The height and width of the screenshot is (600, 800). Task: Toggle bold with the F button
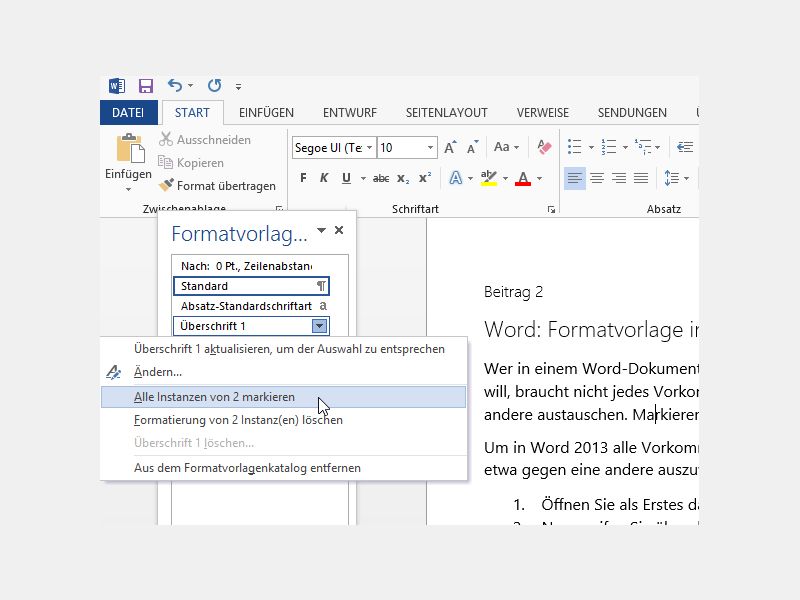pyautogui.click(x=304, y=178)
